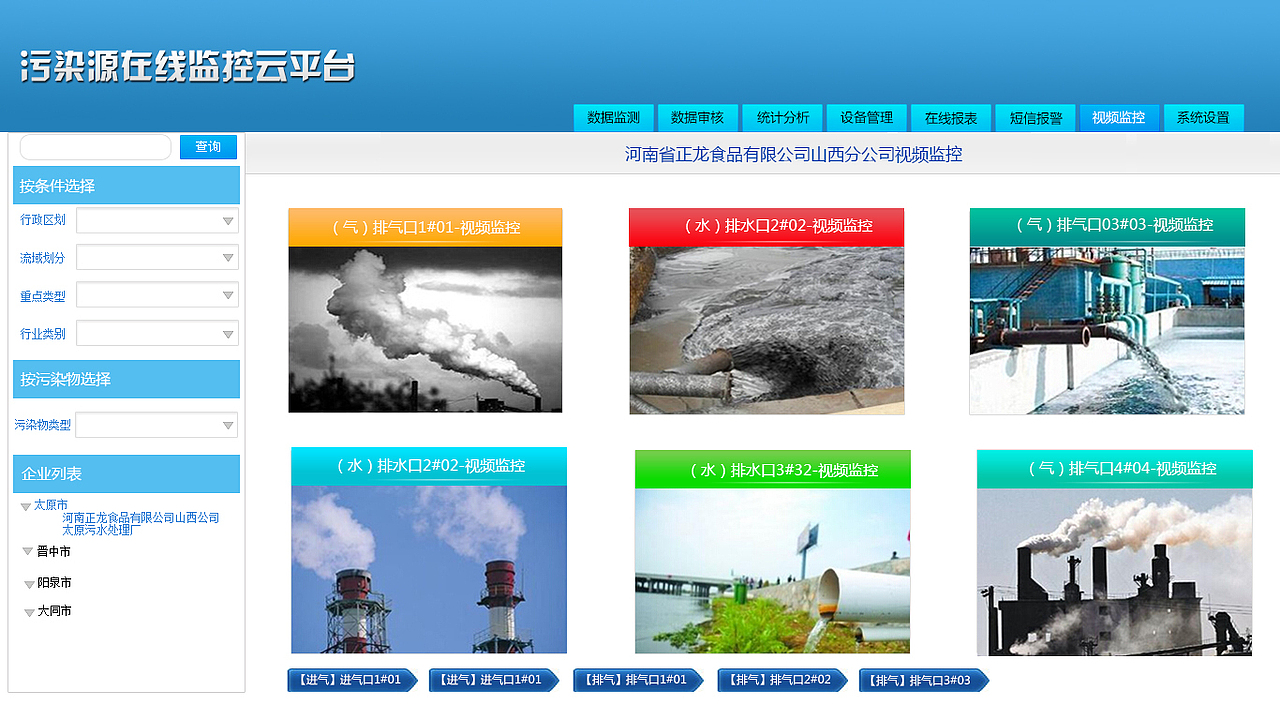Click the 【排气】排气口2#02 button
1280x720 pixels.
coord(782,680)
